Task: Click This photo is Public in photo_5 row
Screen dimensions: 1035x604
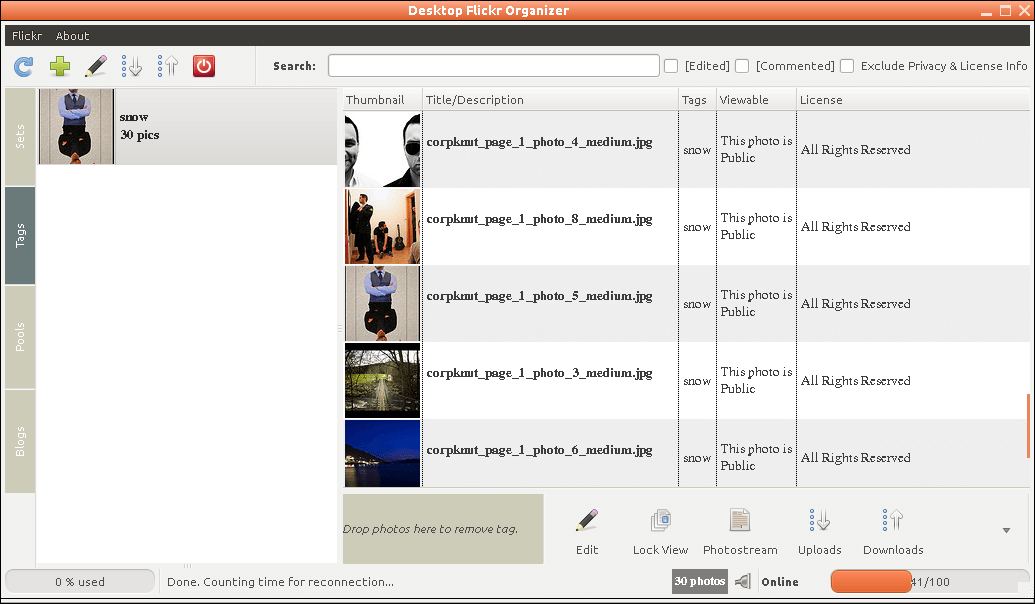Action: pos(756,303)
